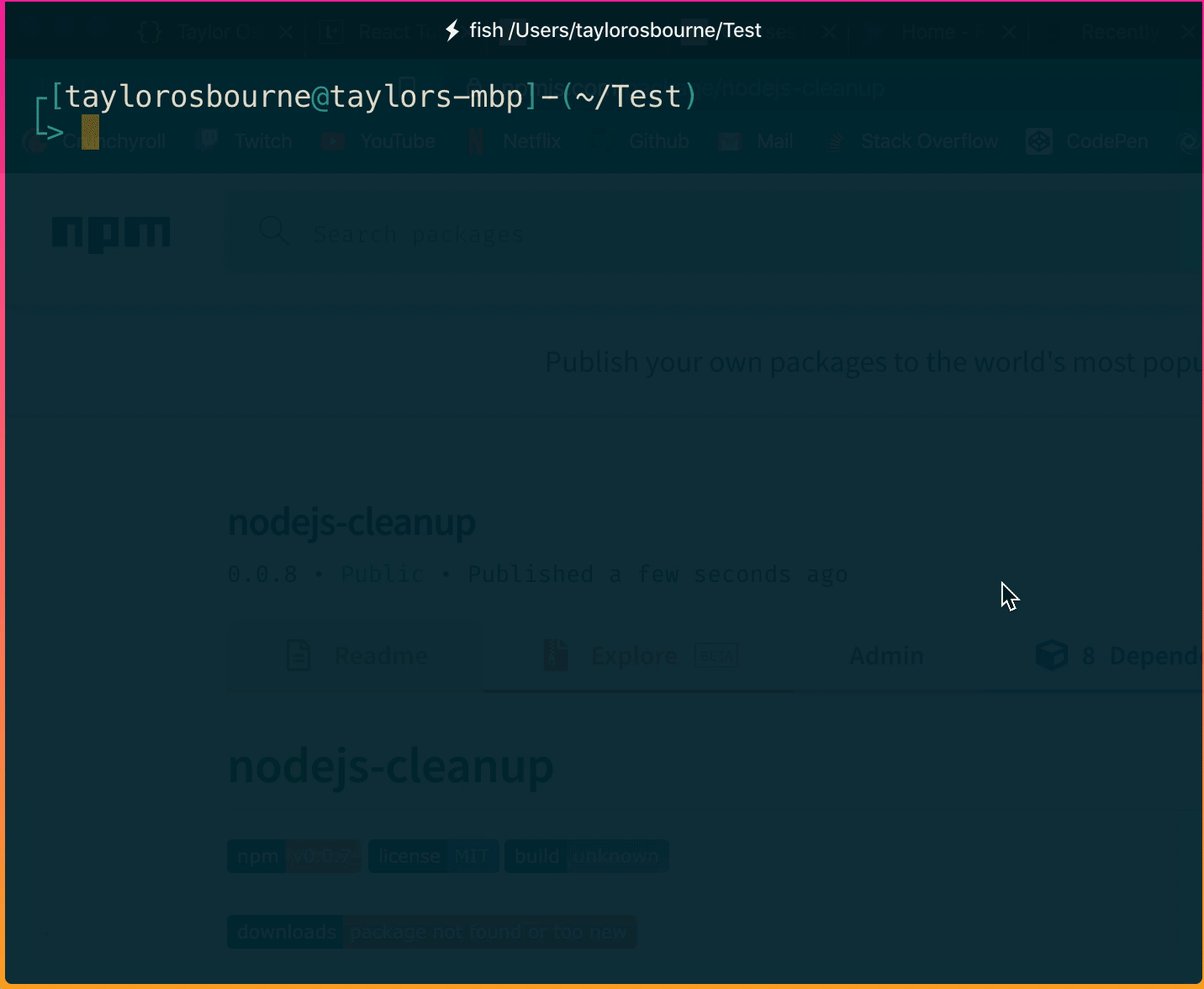Open the Explore BETA tab
Viewport: 1204px width, 989px height.
click(641, 656)
